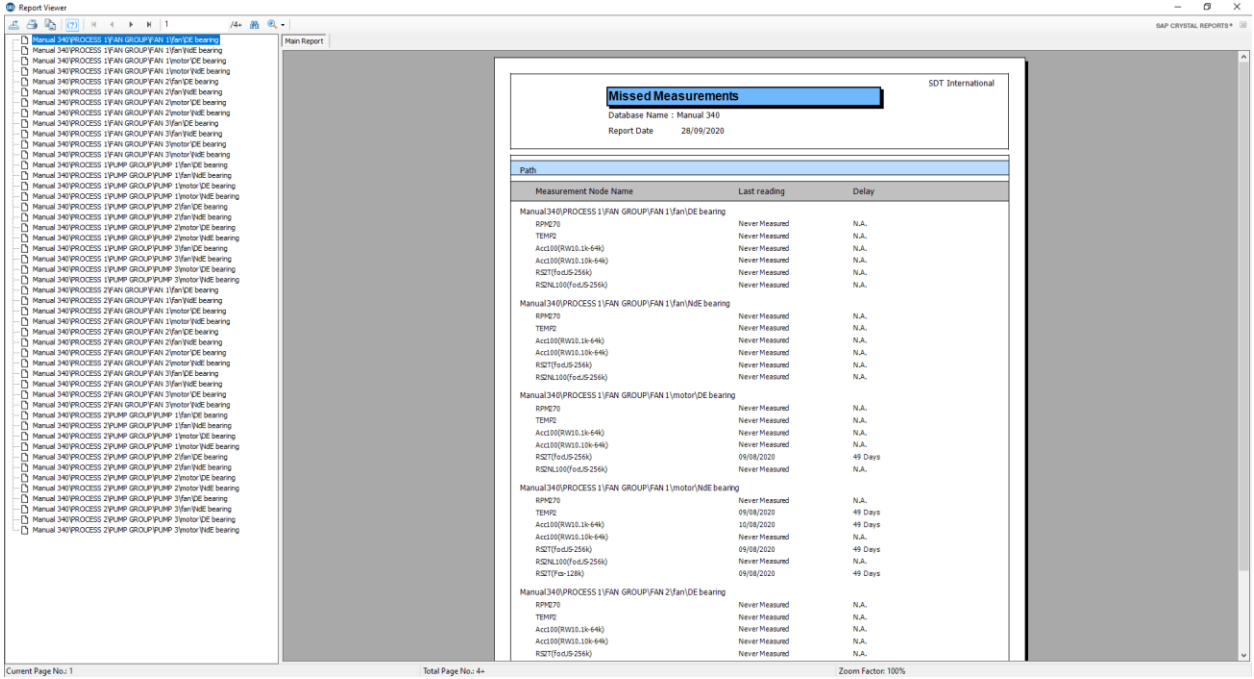Click the report's vertical scrollbar down arrow
The image size is (1254, 679).
[x=1244, y=656]
